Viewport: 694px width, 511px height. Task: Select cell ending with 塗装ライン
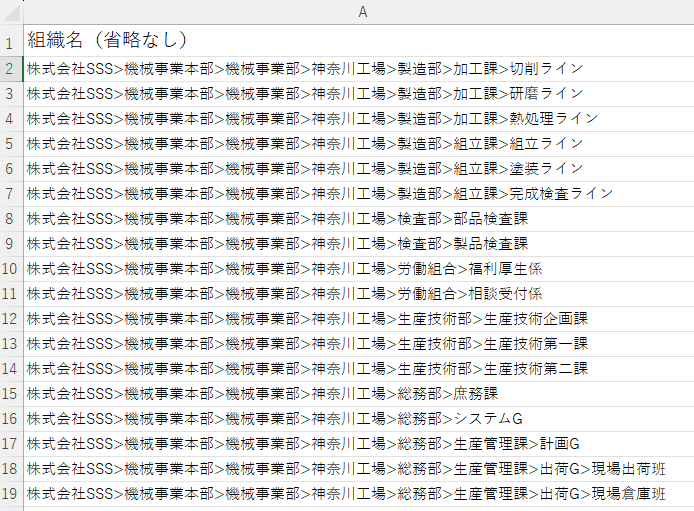(359, 169)
